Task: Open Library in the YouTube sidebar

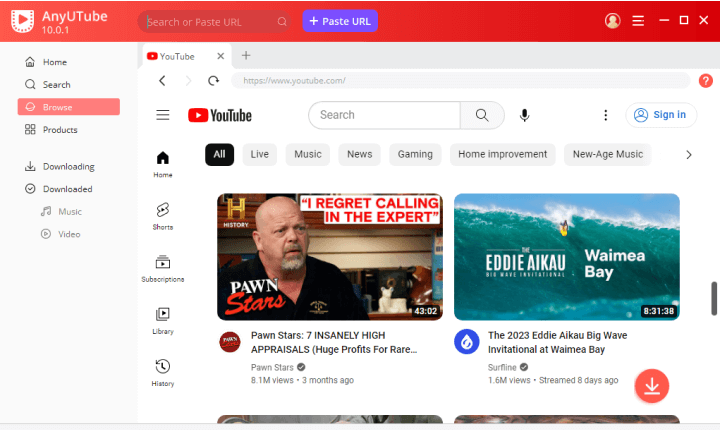Action: [x=163, y=321]
